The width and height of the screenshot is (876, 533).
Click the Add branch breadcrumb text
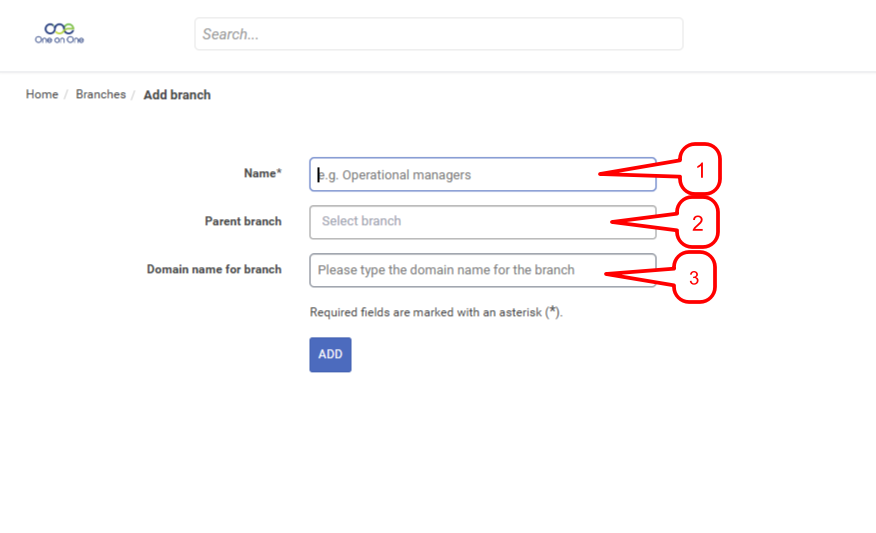click(177, 95)
